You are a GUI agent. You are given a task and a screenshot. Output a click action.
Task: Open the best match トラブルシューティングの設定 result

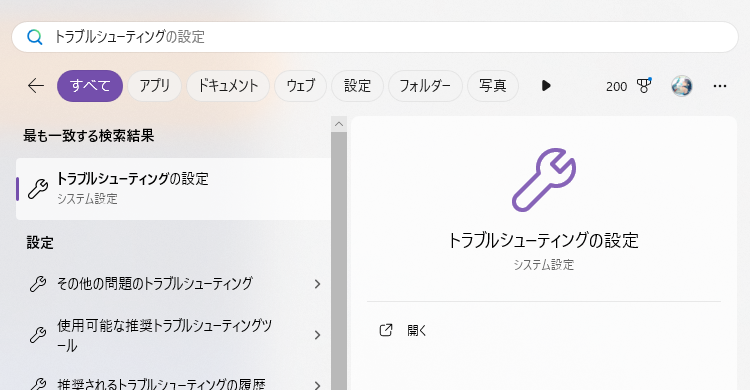173,189
